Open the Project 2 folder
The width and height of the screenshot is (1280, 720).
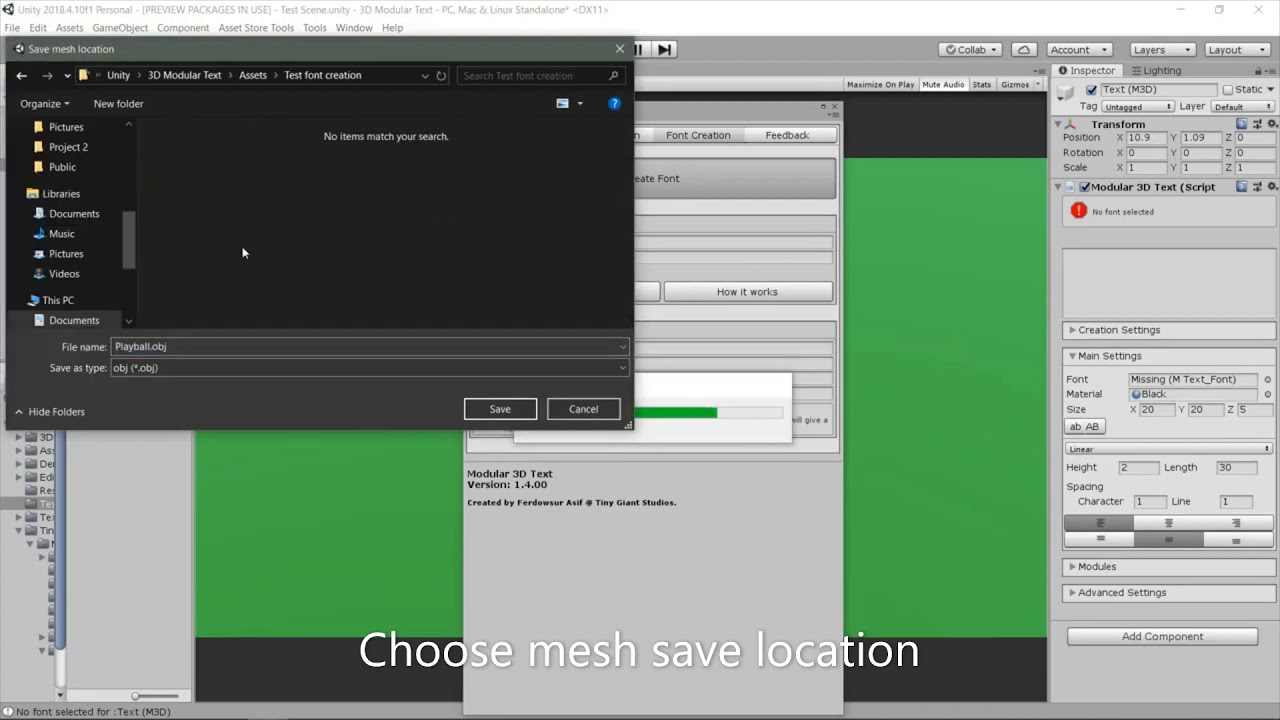click(59, 147)
